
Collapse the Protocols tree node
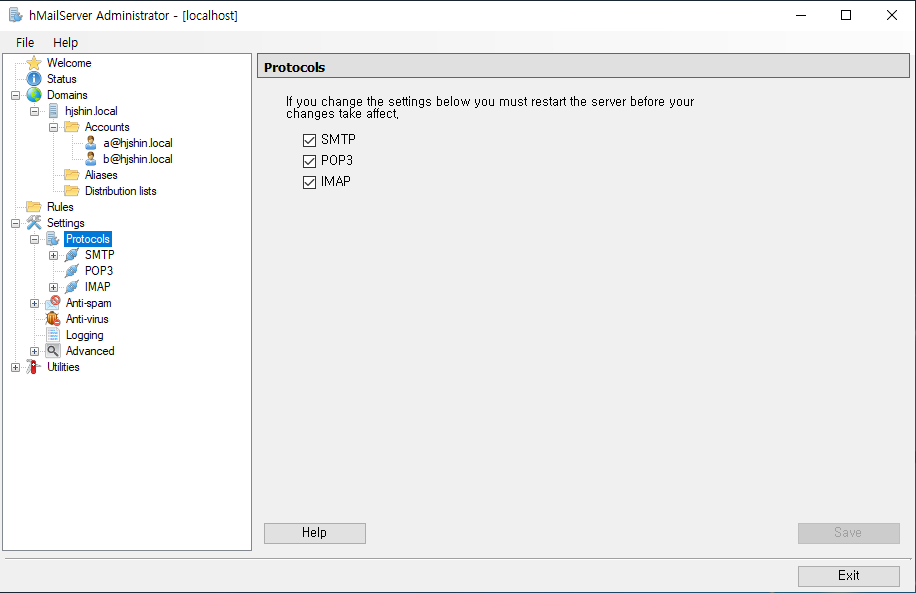pos(34,239)
